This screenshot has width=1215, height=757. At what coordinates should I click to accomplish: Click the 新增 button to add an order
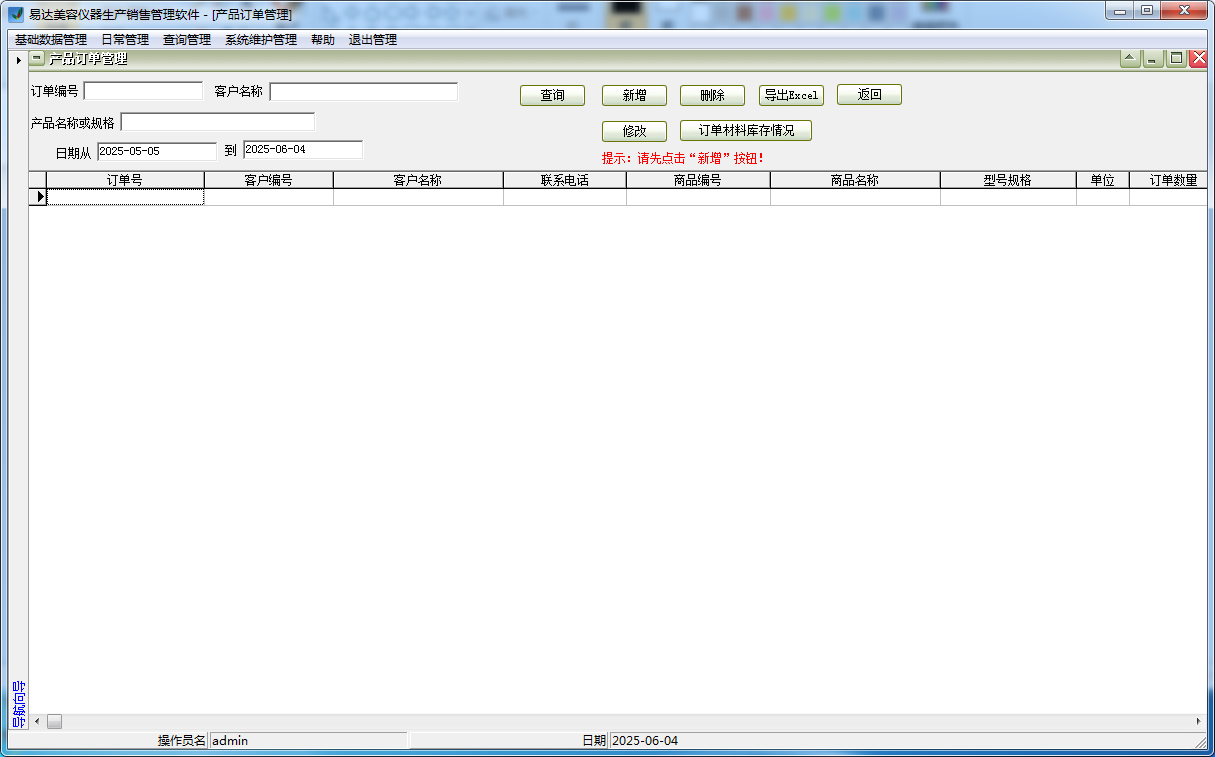634,95
